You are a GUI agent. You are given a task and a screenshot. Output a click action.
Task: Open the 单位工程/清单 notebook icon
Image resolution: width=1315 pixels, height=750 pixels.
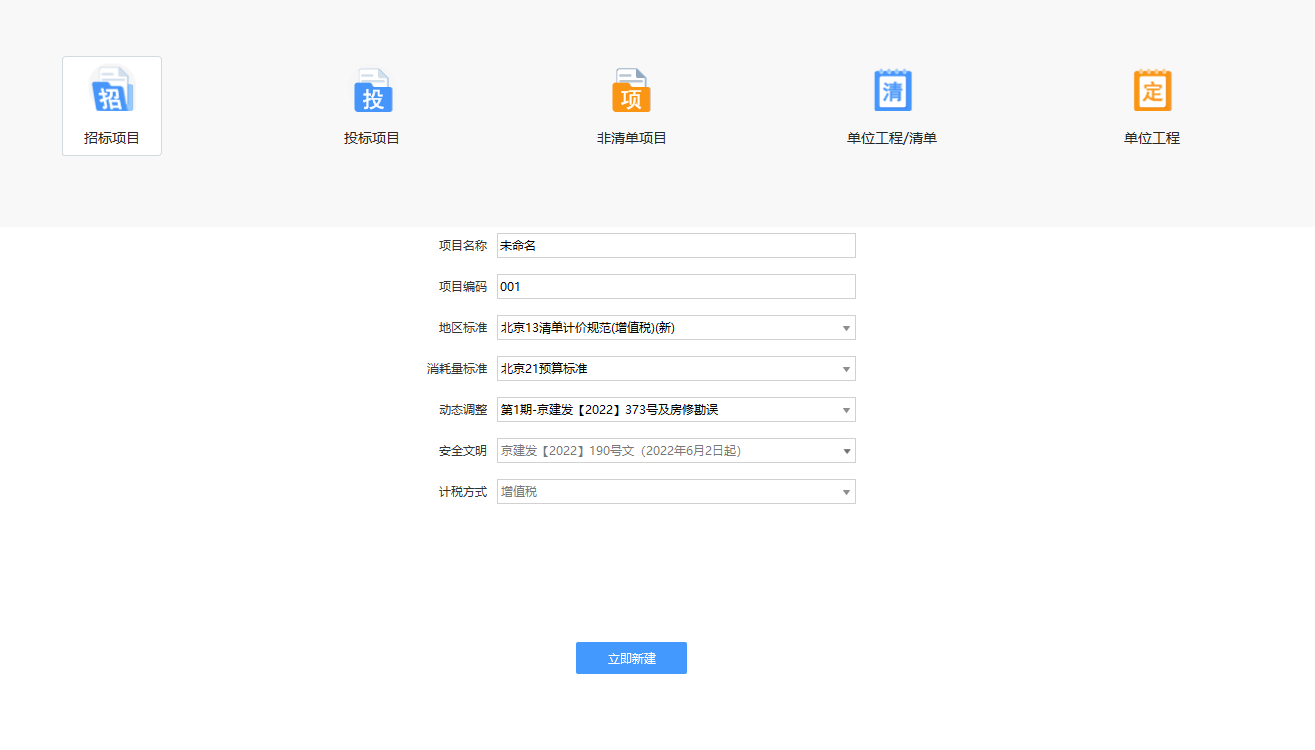[x=892, y=90]
